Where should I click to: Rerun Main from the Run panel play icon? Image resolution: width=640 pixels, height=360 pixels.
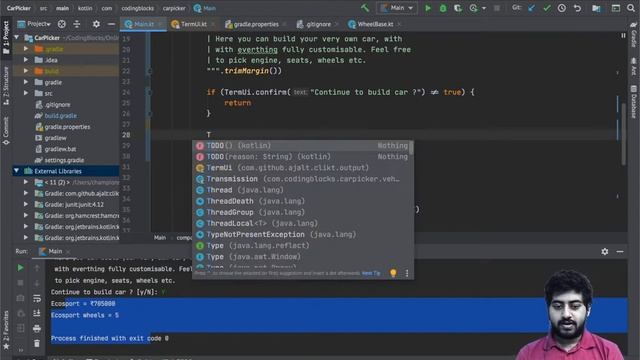click(20, 268)
